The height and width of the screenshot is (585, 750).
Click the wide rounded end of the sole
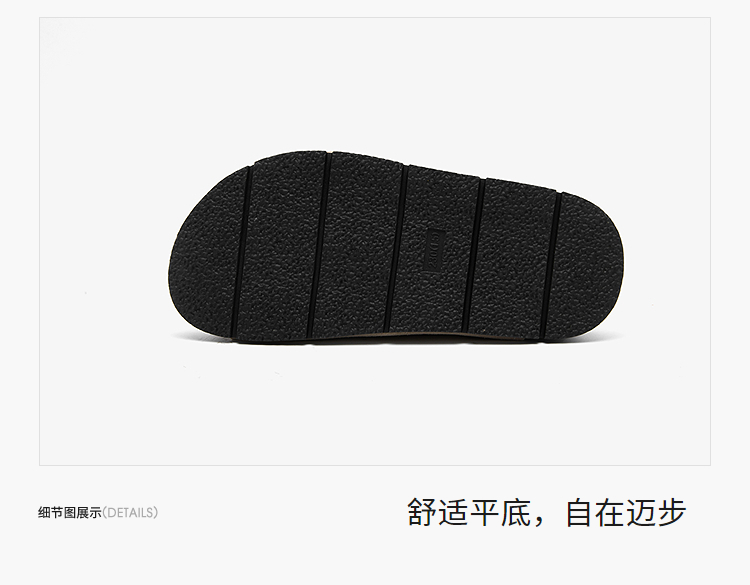(x=203, y=254)
